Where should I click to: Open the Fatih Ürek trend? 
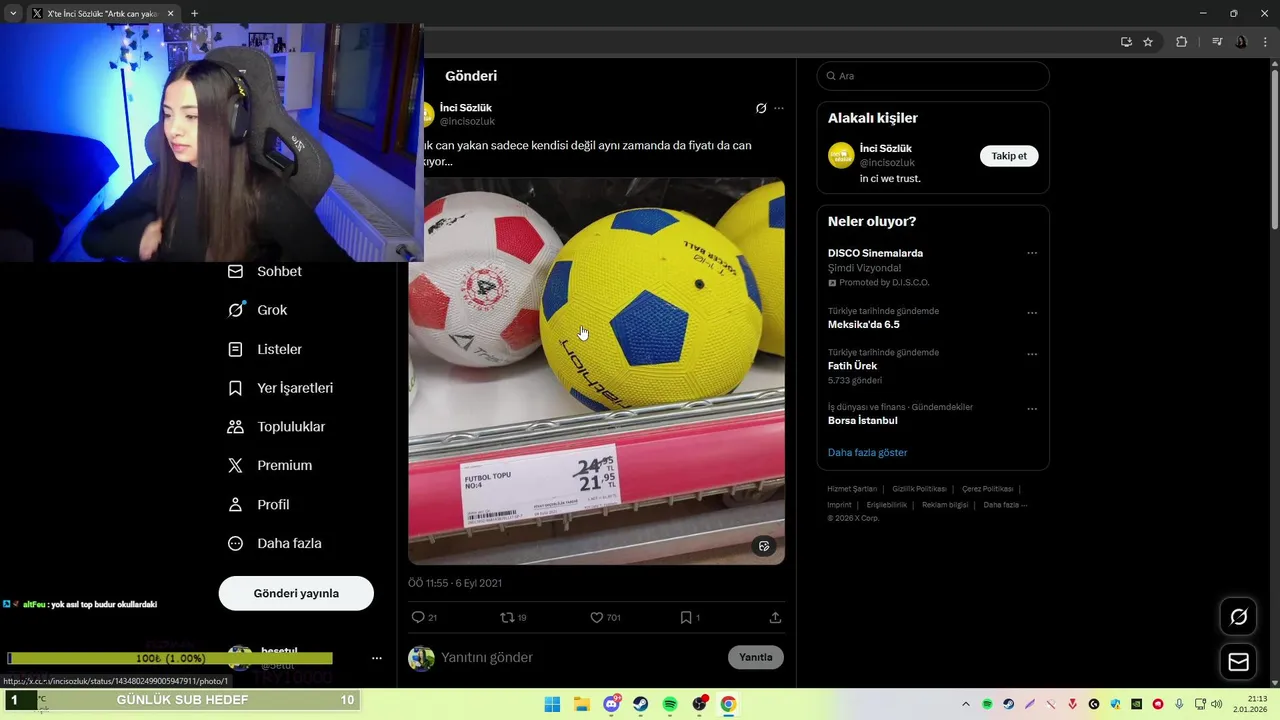[x=852, y=366]
